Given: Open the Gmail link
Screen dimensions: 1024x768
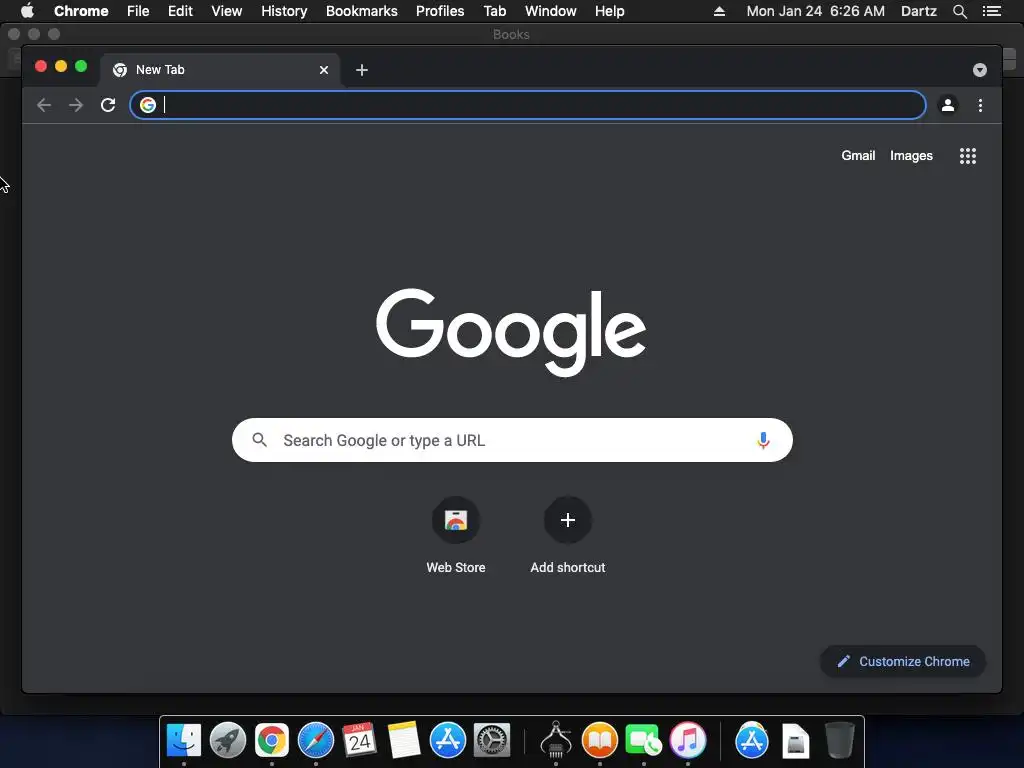Looking at the screenshot, I should (x=858, y=155).
